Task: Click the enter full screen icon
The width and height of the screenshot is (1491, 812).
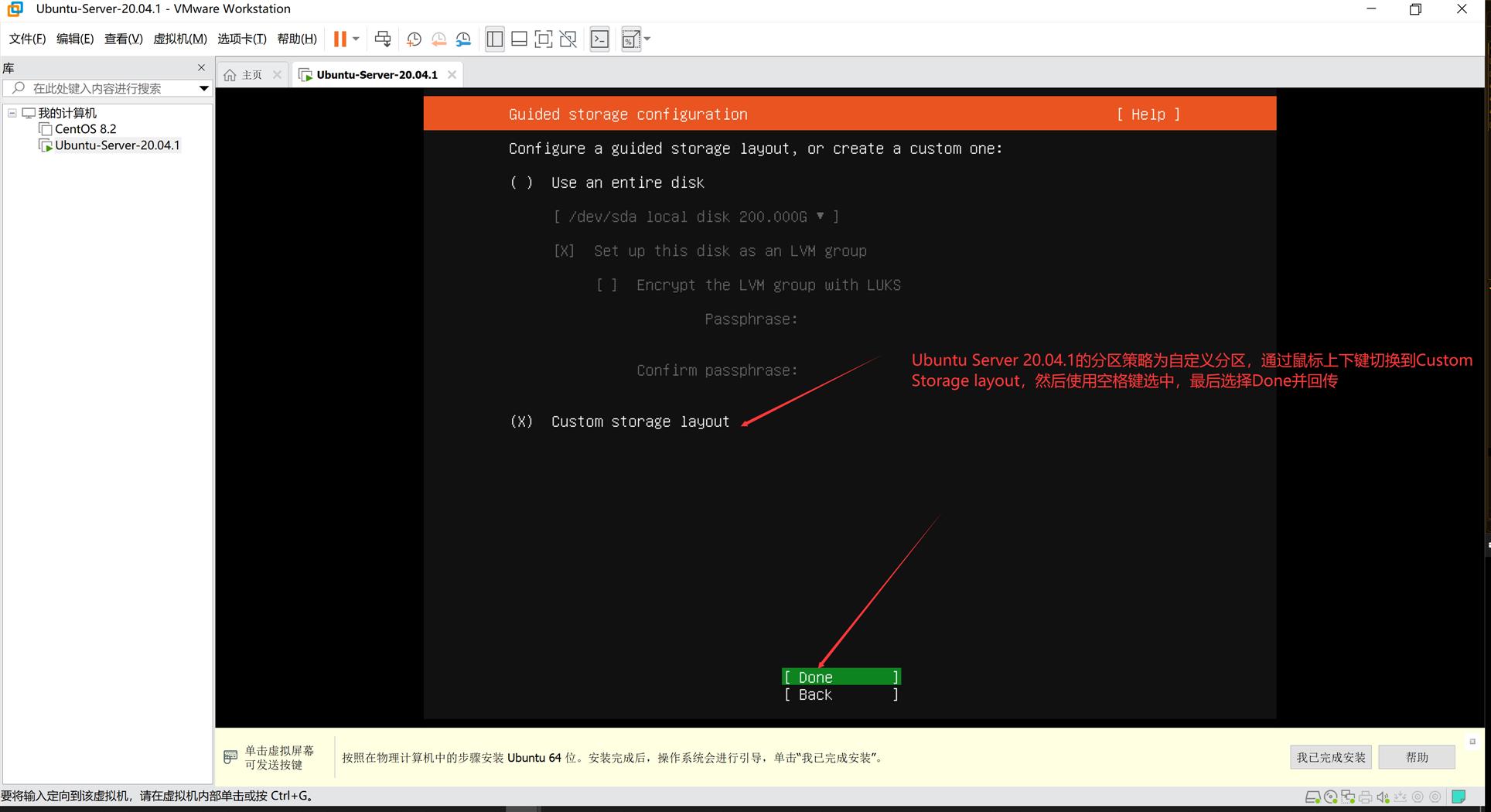Action: 544,39
